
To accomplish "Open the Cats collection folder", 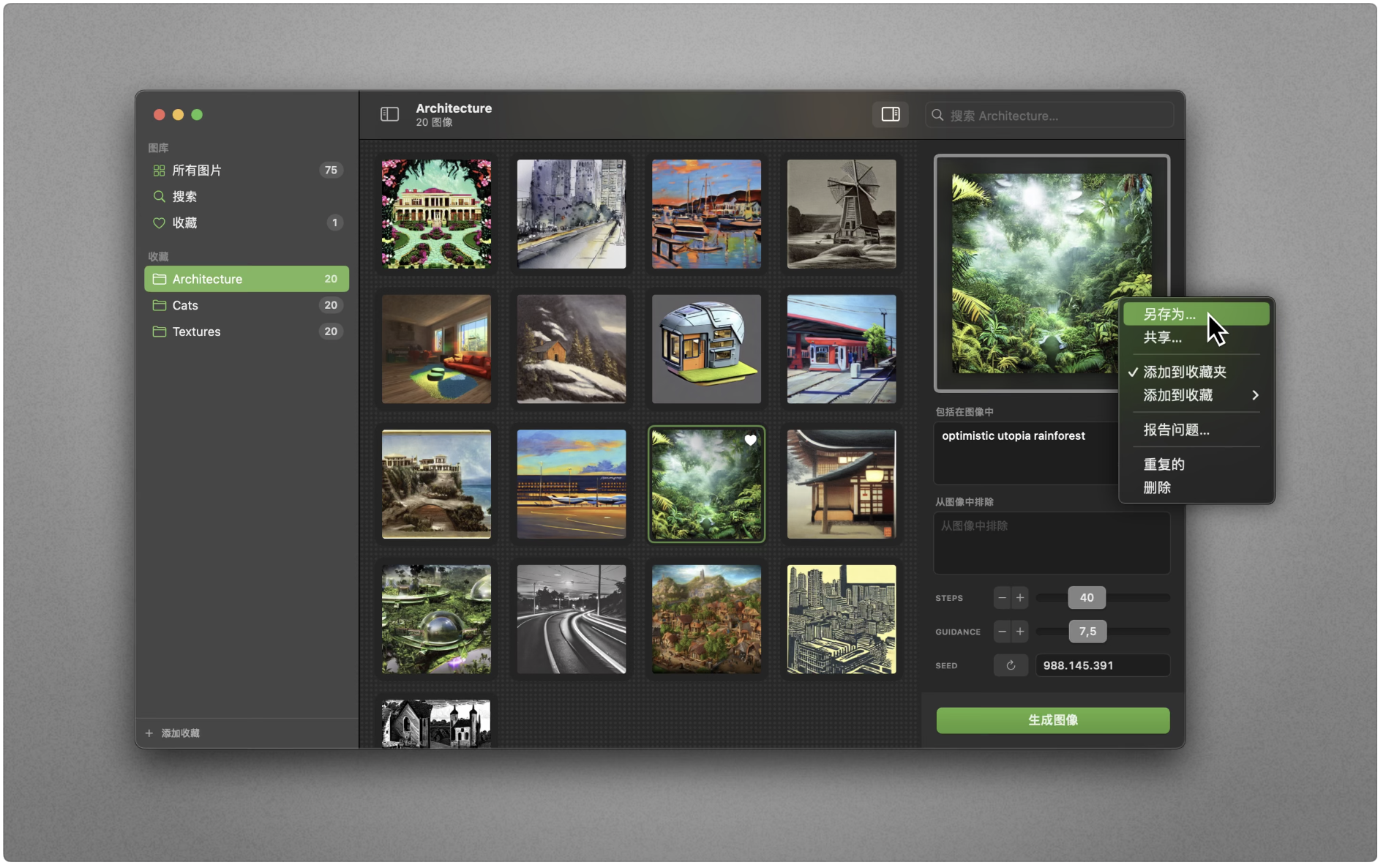I will point(185,305).
